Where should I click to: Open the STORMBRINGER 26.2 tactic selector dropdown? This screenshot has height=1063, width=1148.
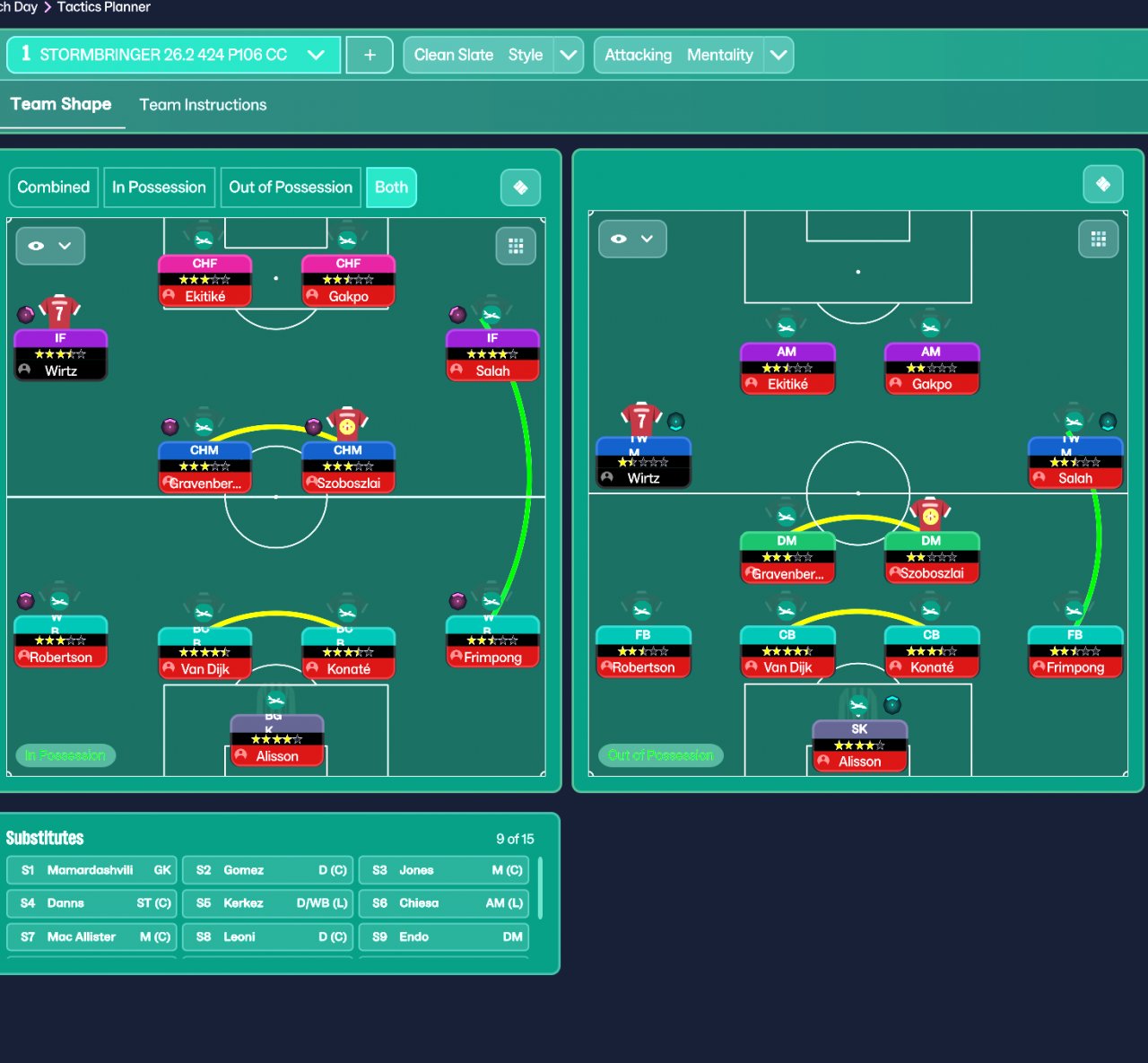[x=173, y=55]
